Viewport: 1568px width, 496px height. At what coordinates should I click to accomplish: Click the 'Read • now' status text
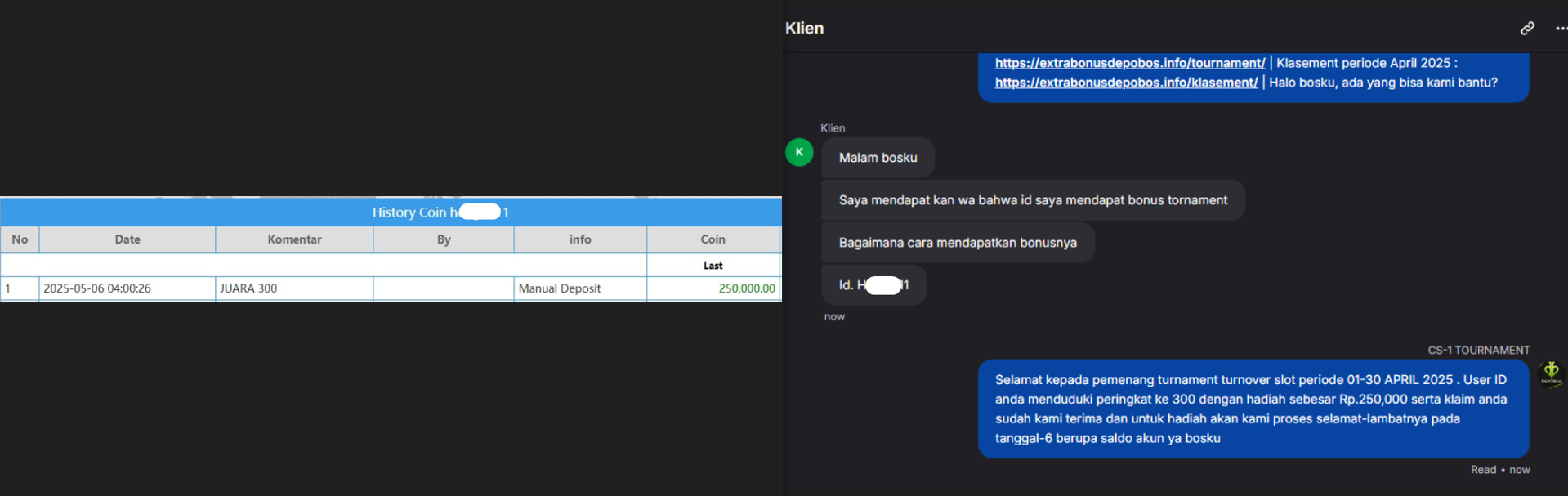(x=1500, y=470)
